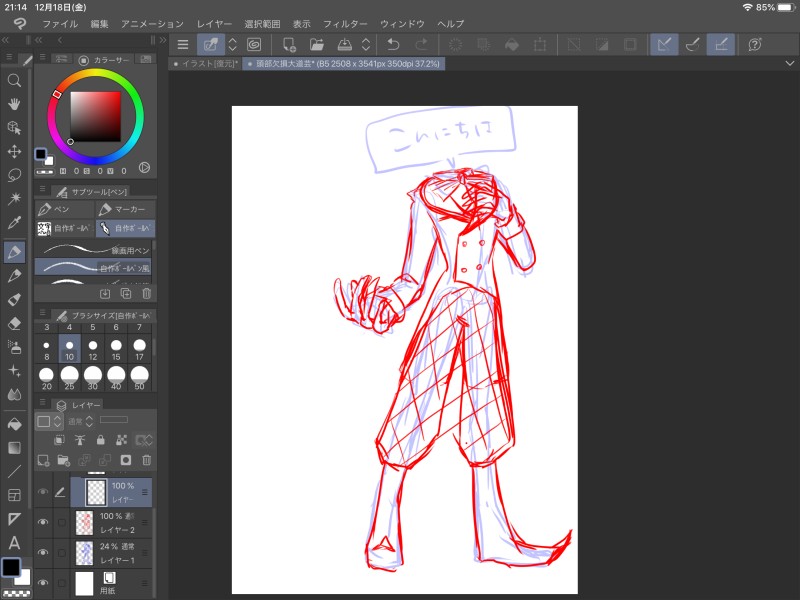The width and height of the screenshot is (800, 600).
Task: Expand the layer palette color stepper
Action: tap(58, 421)
